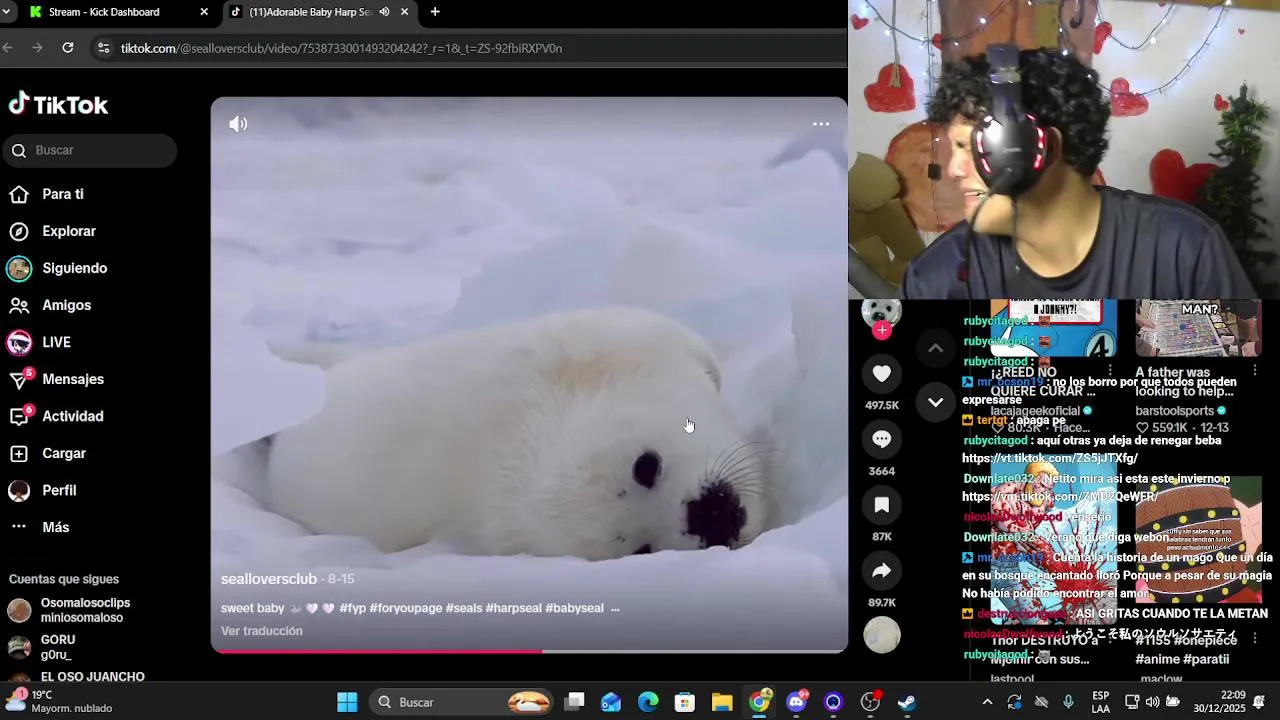Click the #harpseal hashtag
Screen dimensions: 1280x720
pos(513,608)
